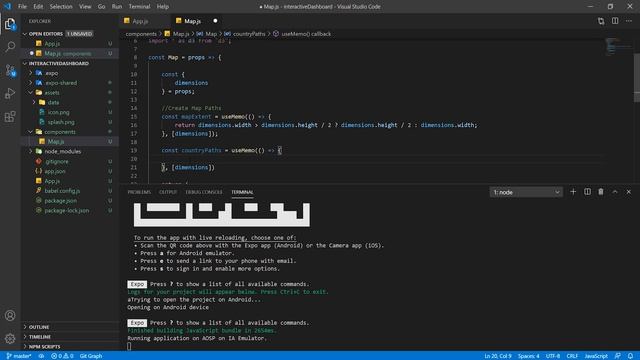Image resolution: width=640 pixels, height=360 pixels.
Task: Create a new terminal with plus icon
Action: coord(573,192)
